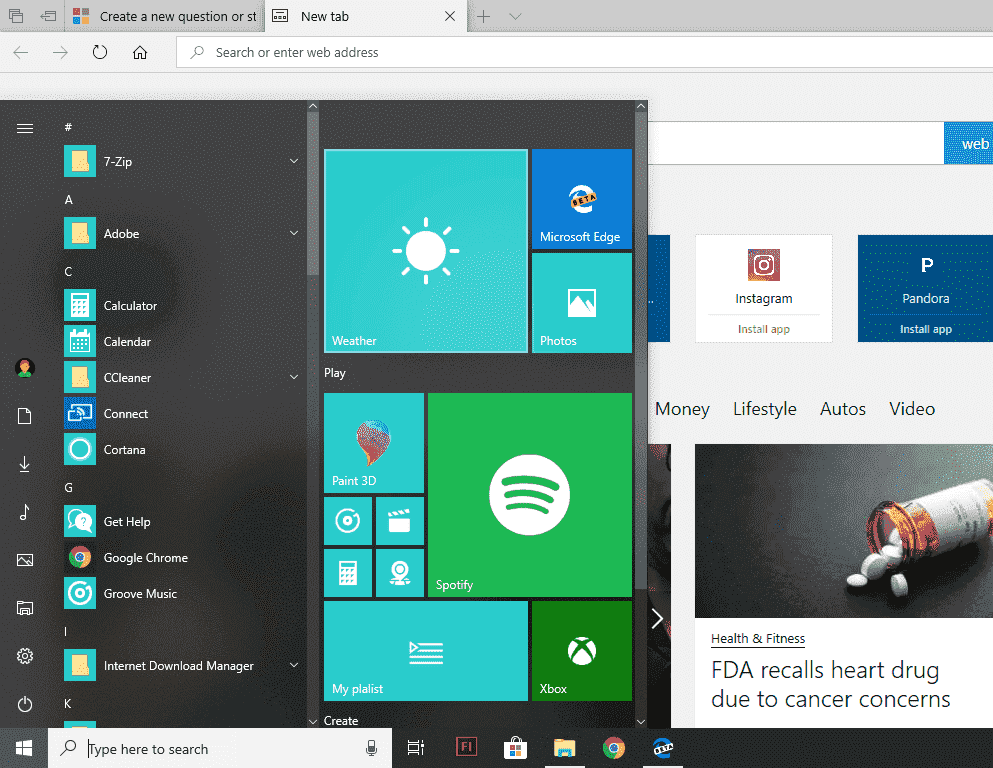
Task: Open Settings gear in the Start sidebar
Action: [25, 656]
